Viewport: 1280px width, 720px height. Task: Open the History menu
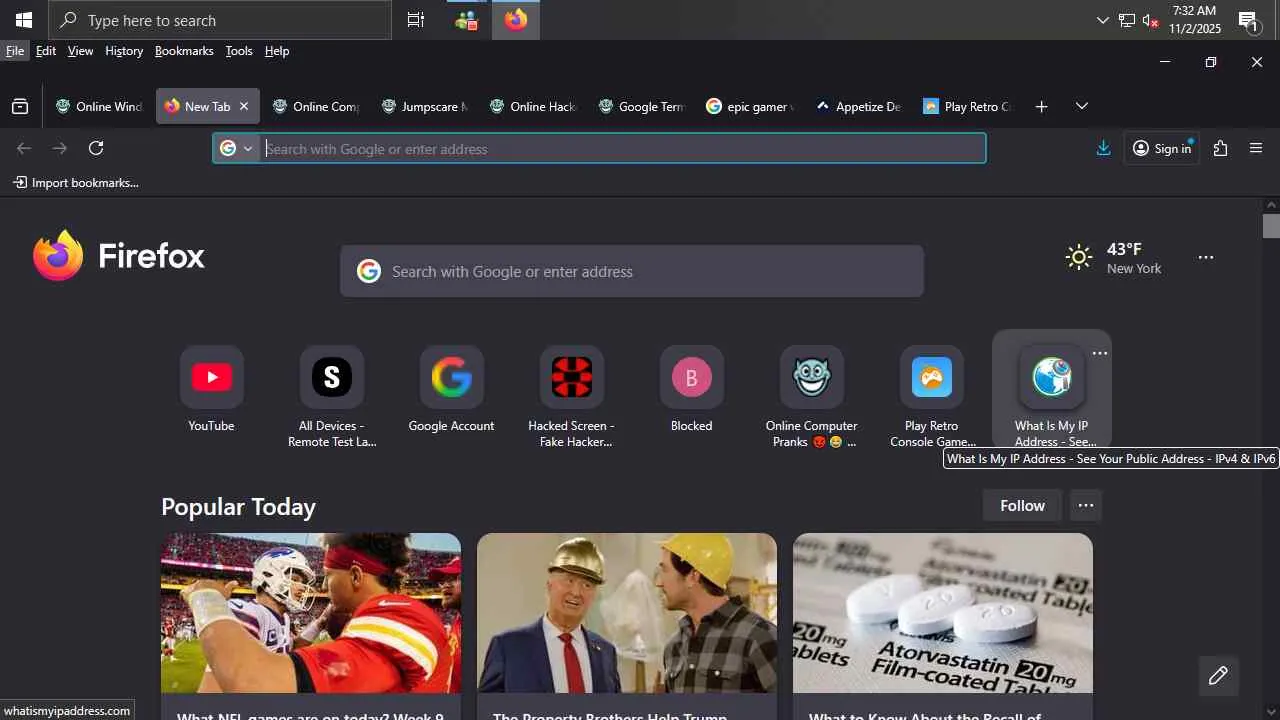click(x=124, y=51)
